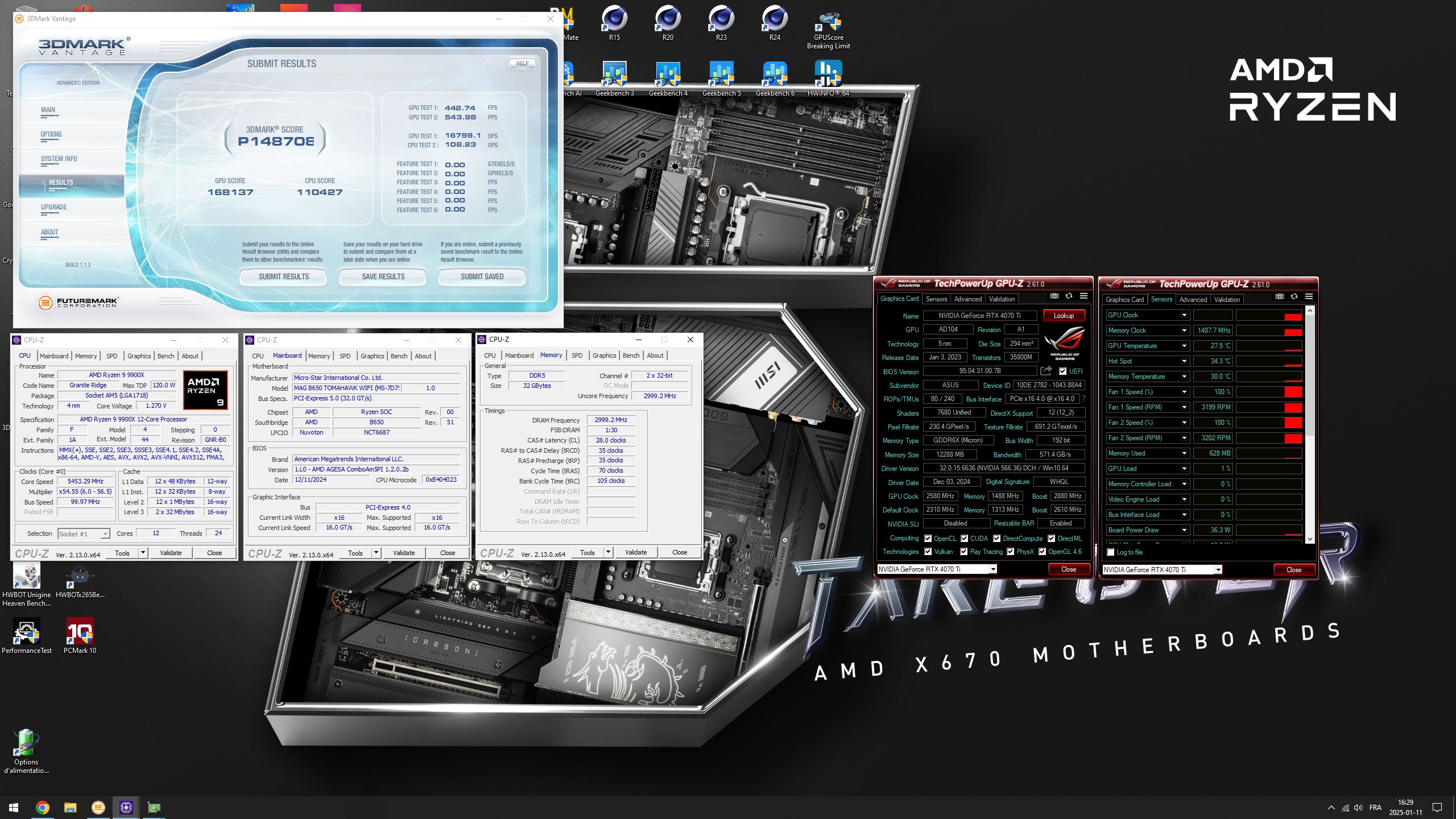Open File Explorer from the taskbar
This screenshot has width=1456, height=819.
pyautogui.click(x=70, y=807)
